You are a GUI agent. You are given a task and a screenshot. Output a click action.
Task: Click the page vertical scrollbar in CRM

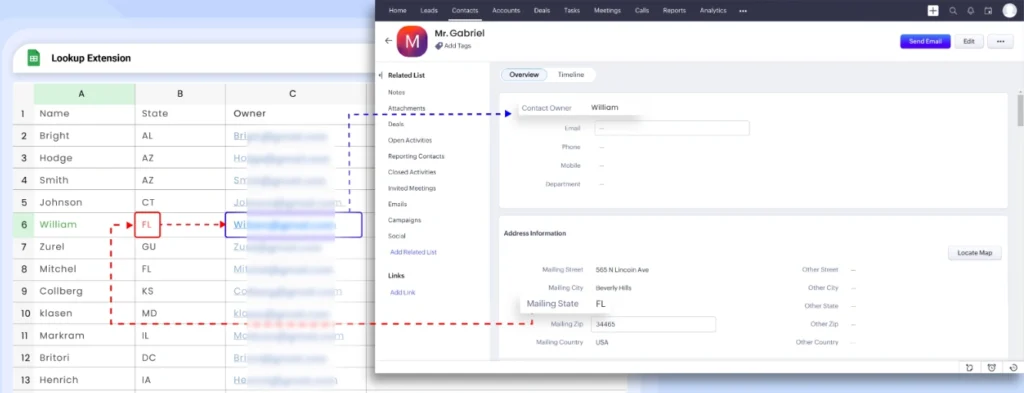1020,110
